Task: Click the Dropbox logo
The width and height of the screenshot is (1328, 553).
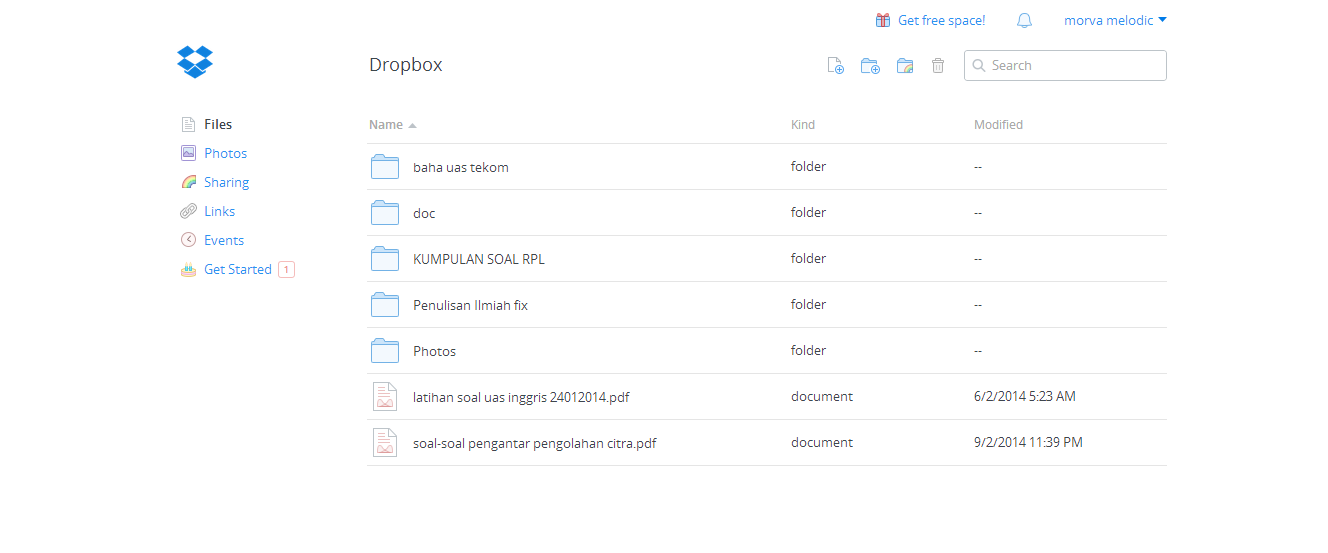Action: coord(195,62)
